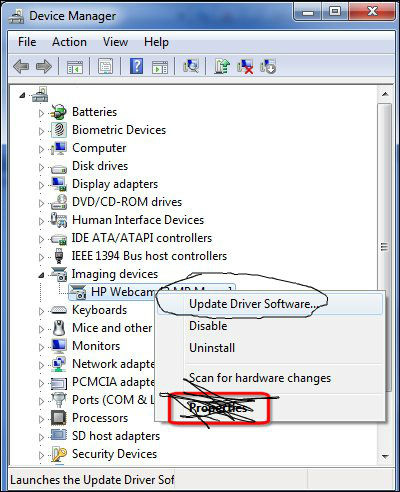400x492 pixels.
Task: Expand the Keyboards node arrow
Action: 41,311
